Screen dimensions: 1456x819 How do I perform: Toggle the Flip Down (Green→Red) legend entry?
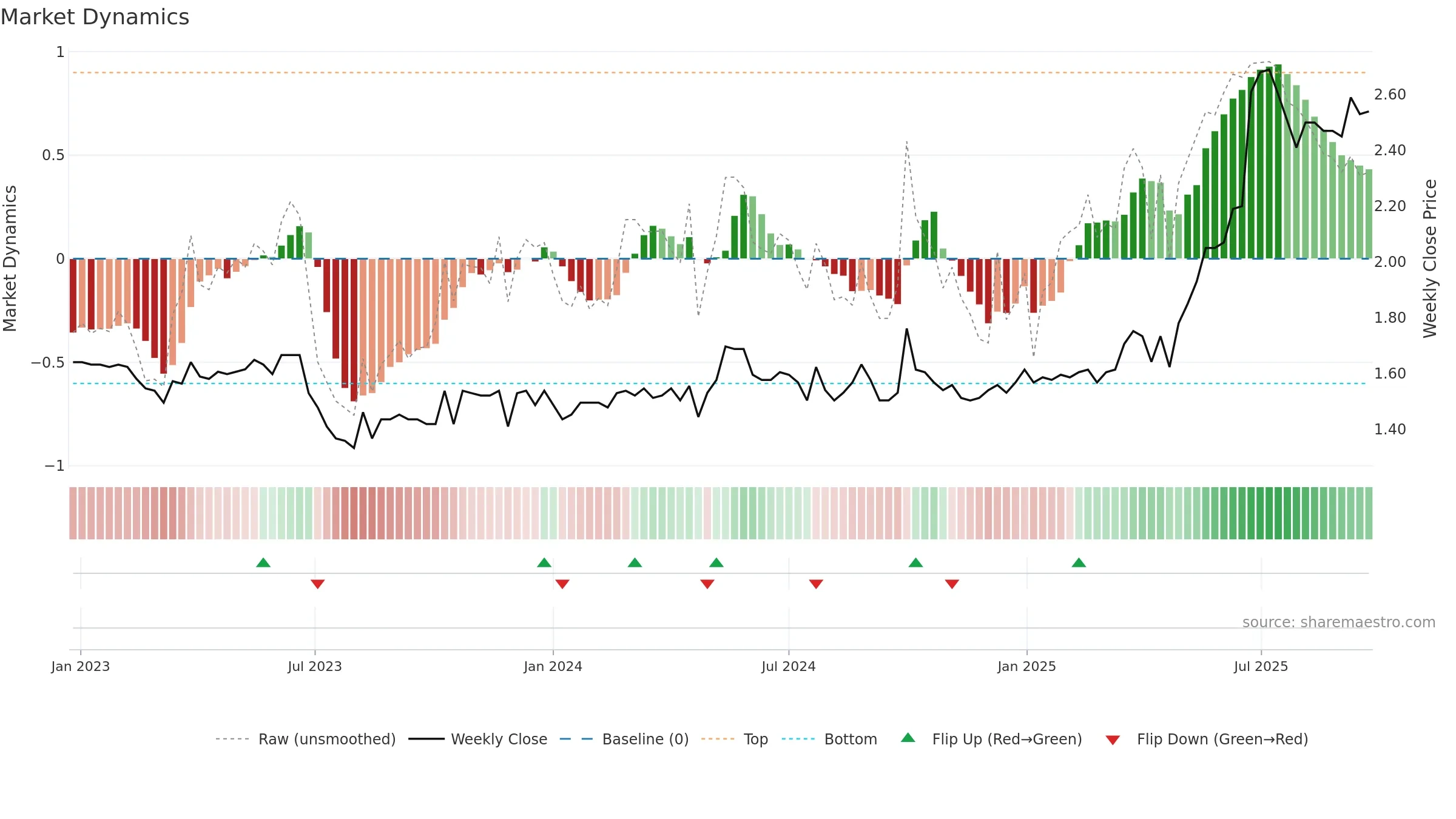pyautogui.click(x=1206, y=739)
